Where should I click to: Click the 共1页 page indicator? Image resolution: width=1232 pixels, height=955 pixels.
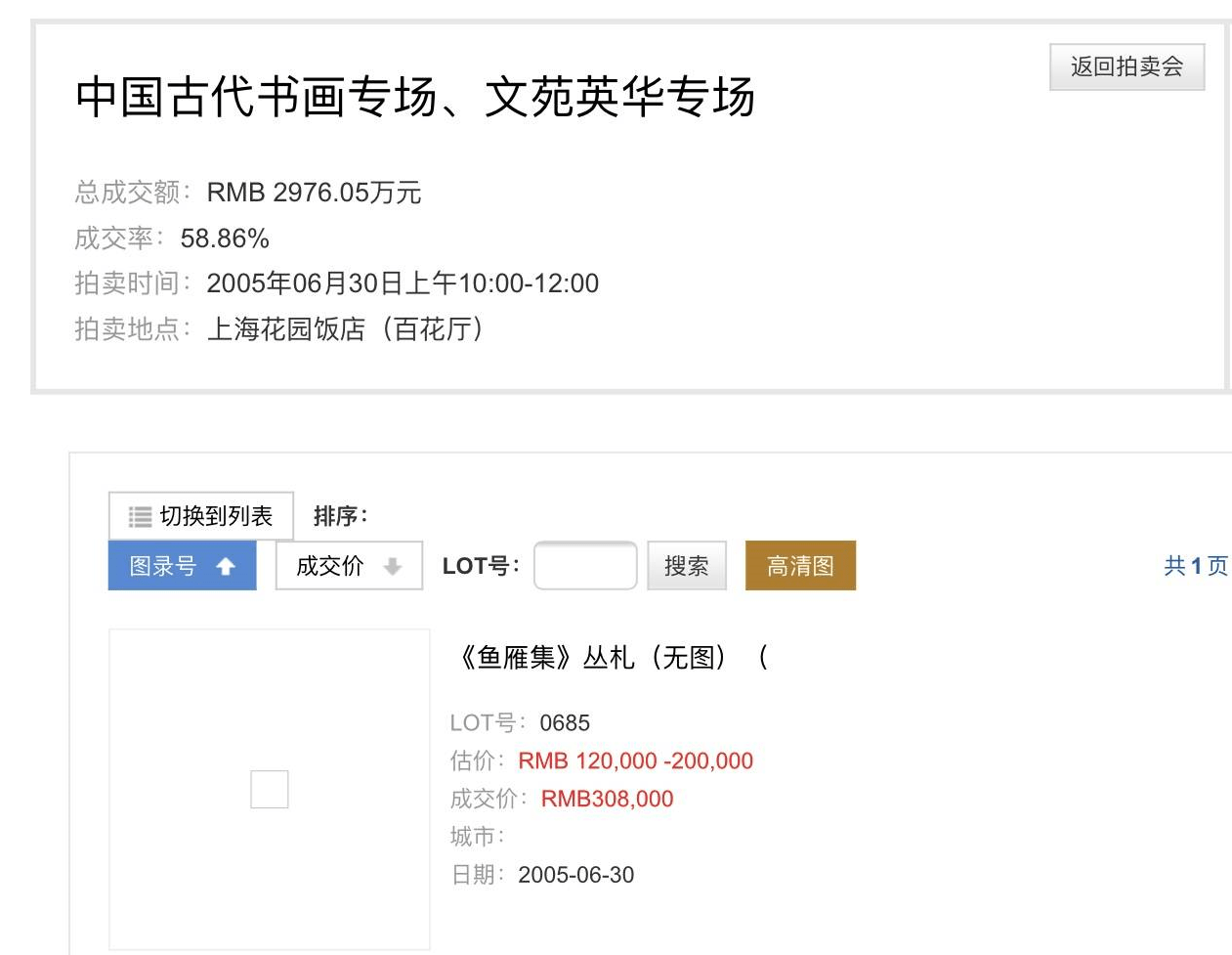pyautogui.click(x=1196, y=566)
